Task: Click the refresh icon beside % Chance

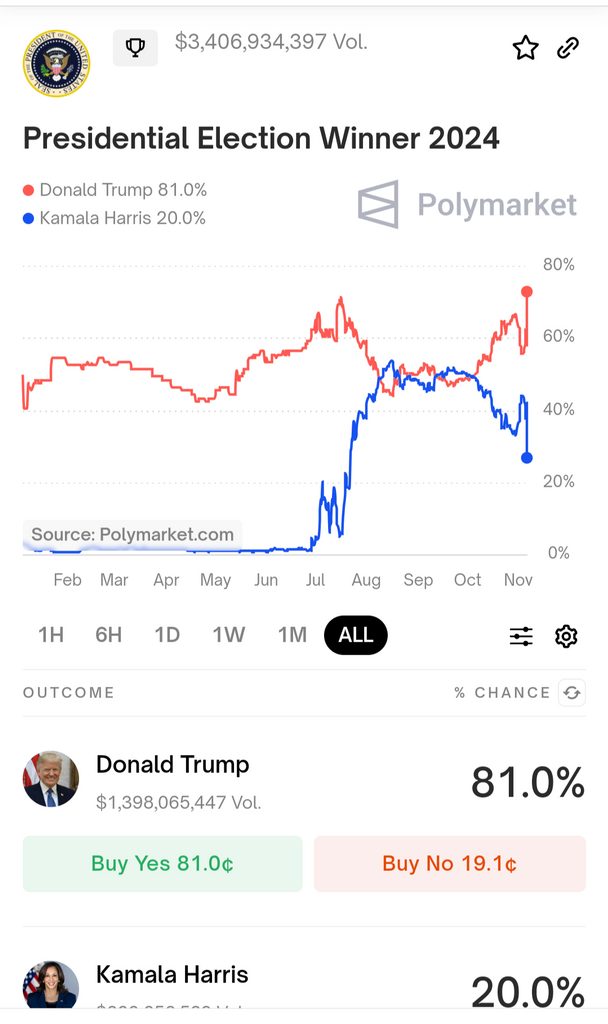Action: pos(572,692)
